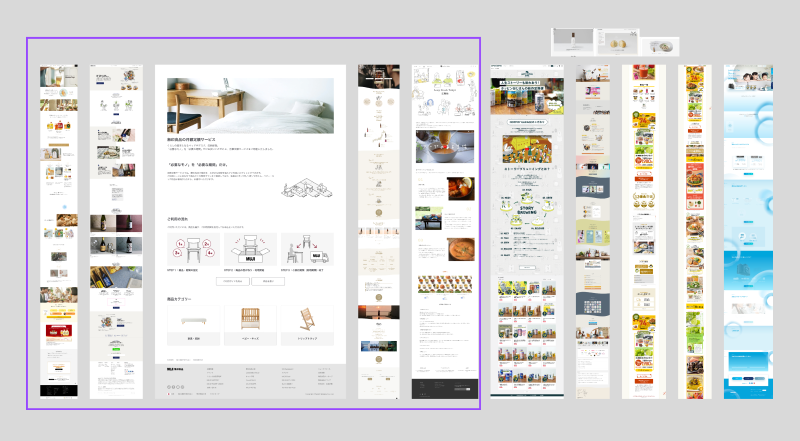Select the blue bubble website design frame
Screen dimensions: 800x441
point(748,230)
